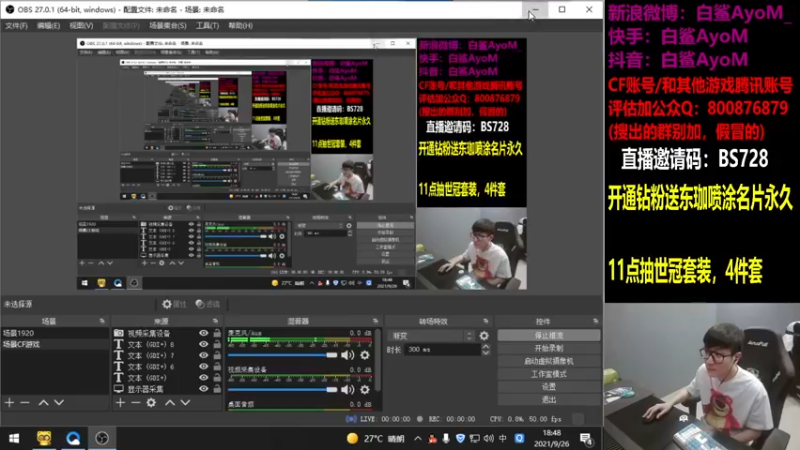The image size is (800, 450).
Task: Enable 工作室模式 studio mode
Action: click(548, 373)
